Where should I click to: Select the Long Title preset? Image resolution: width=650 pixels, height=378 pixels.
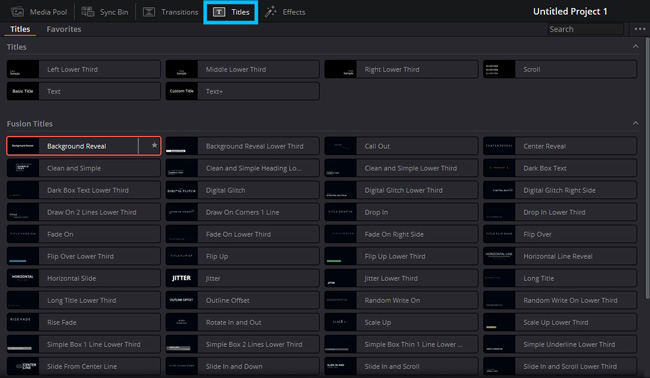point(560,278)
